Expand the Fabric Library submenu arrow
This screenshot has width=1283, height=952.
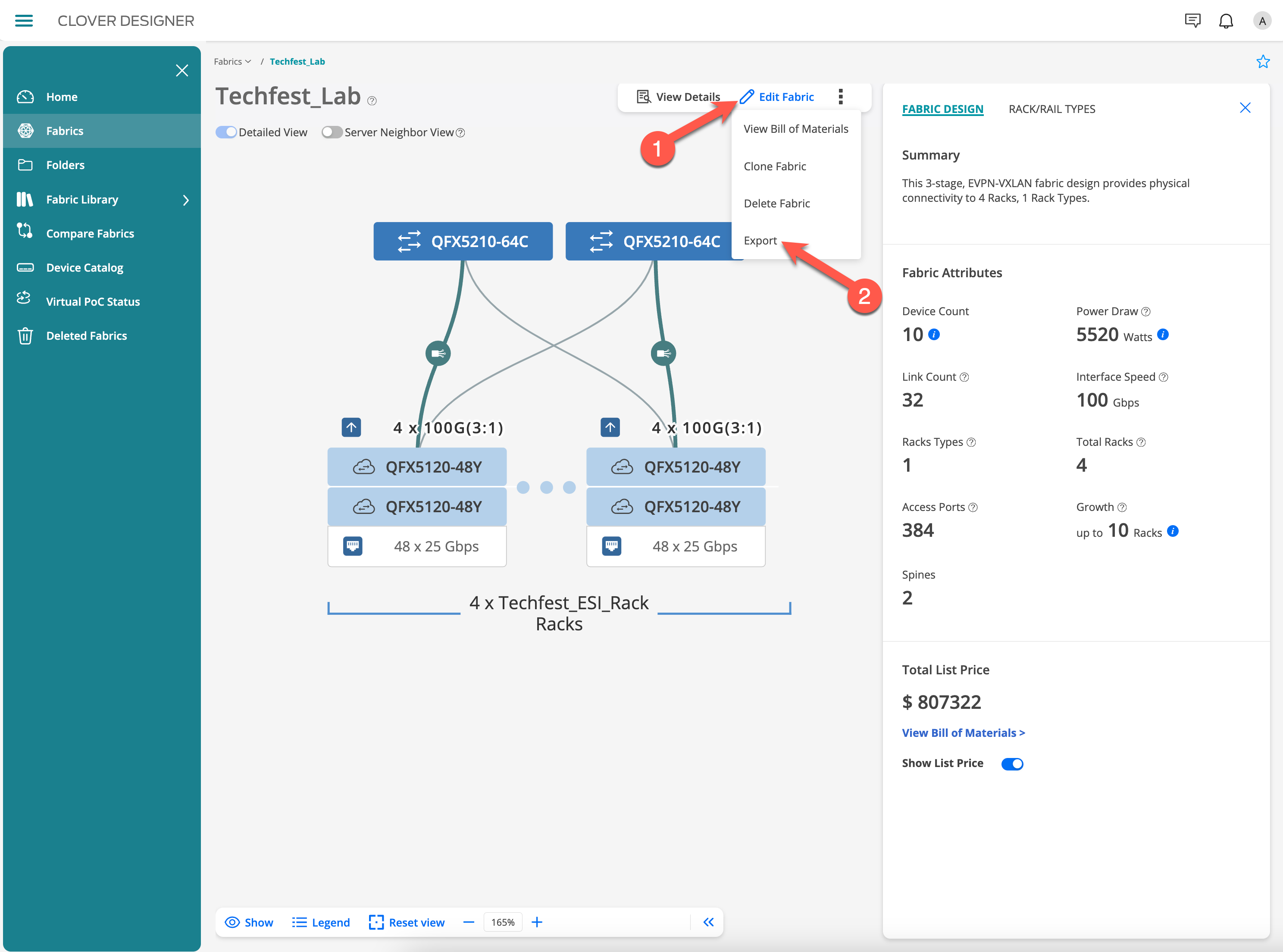click(x=185, y=200)
